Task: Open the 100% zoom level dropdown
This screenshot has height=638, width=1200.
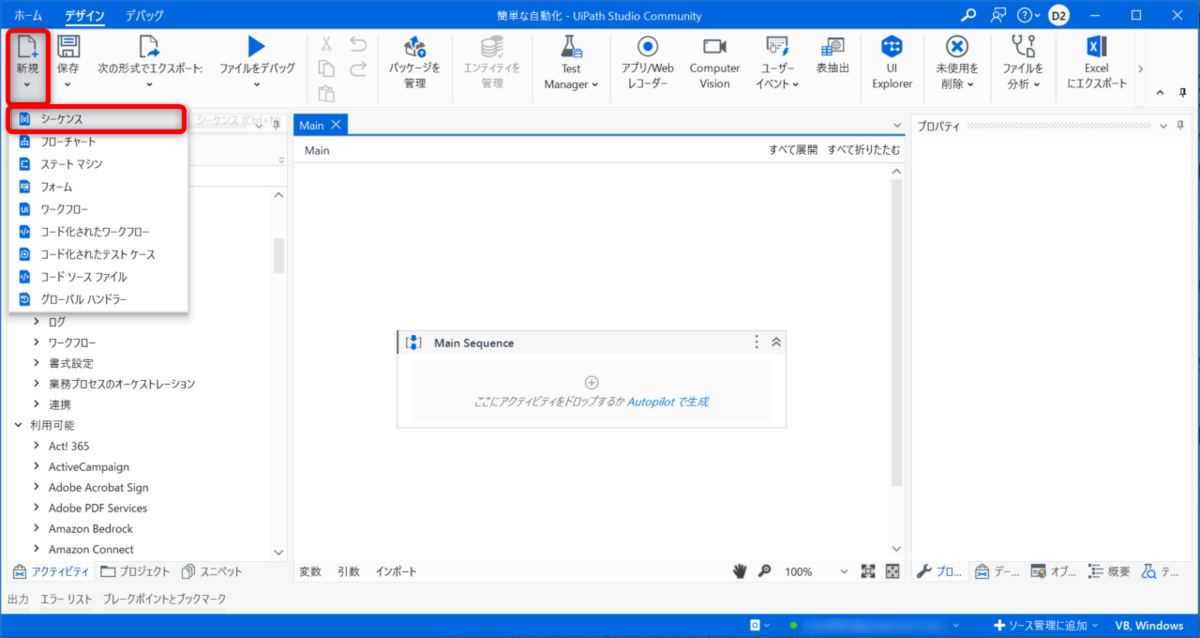Action: pyautogui.click(x=843, y=572)
